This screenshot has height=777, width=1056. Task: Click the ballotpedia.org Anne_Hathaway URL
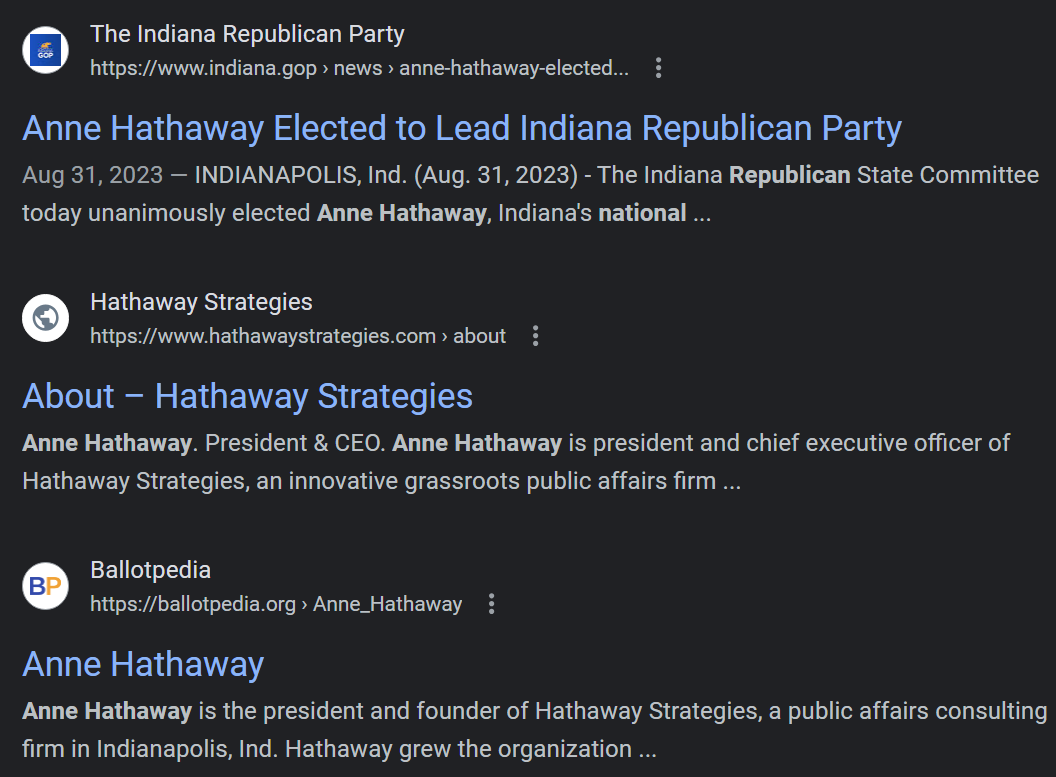[x=276, y=604]
